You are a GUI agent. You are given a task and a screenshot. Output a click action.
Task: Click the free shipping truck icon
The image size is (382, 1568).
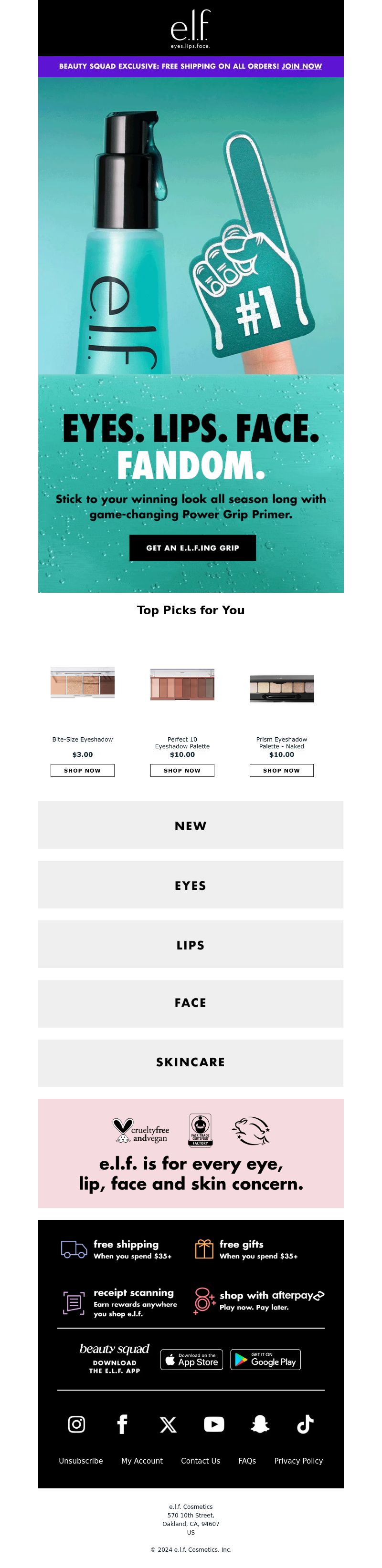coord(74,1249)
